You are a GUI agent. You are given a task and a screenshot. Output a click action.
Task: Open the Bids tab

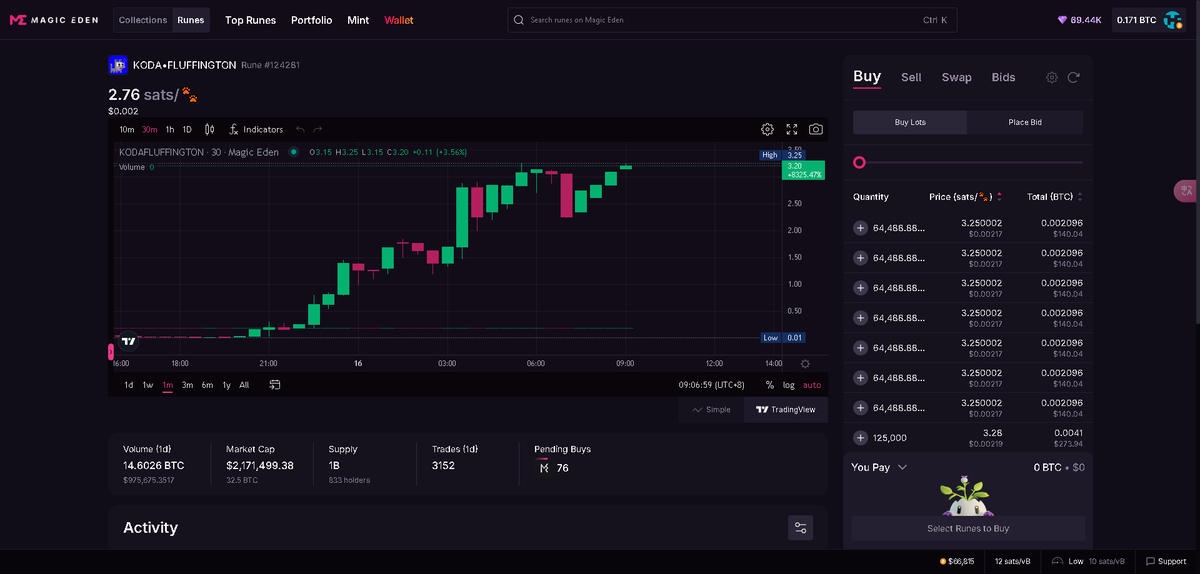pyautogui.click(x=1003, y=77)
